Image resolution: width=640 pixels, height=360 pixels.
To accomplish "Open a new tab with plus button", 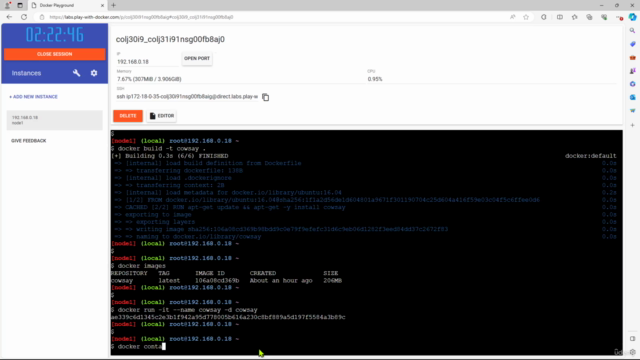I will [113, 5].
